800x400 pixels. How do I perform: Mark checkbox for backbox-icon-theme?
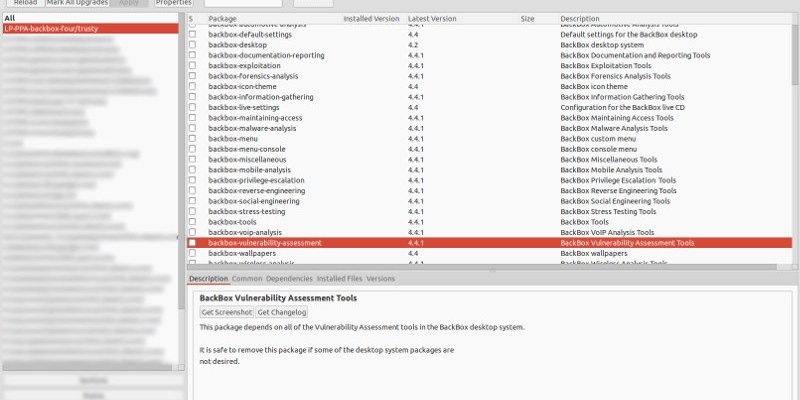click(192, 86)
